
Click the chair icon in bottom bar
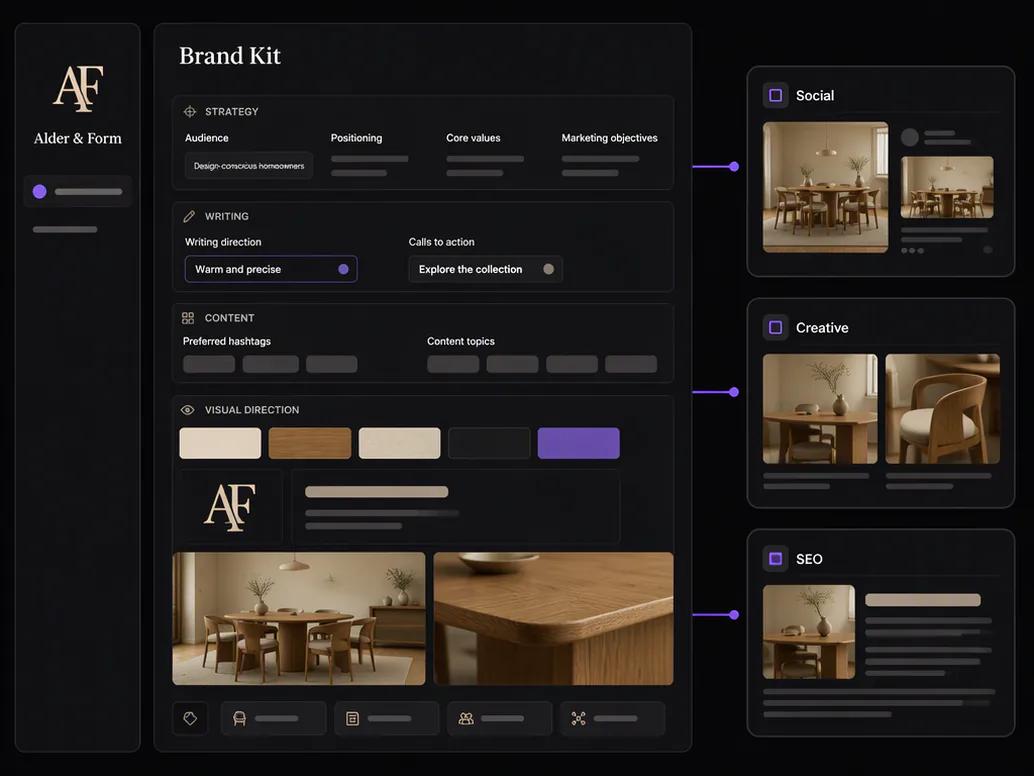[239, 719]
